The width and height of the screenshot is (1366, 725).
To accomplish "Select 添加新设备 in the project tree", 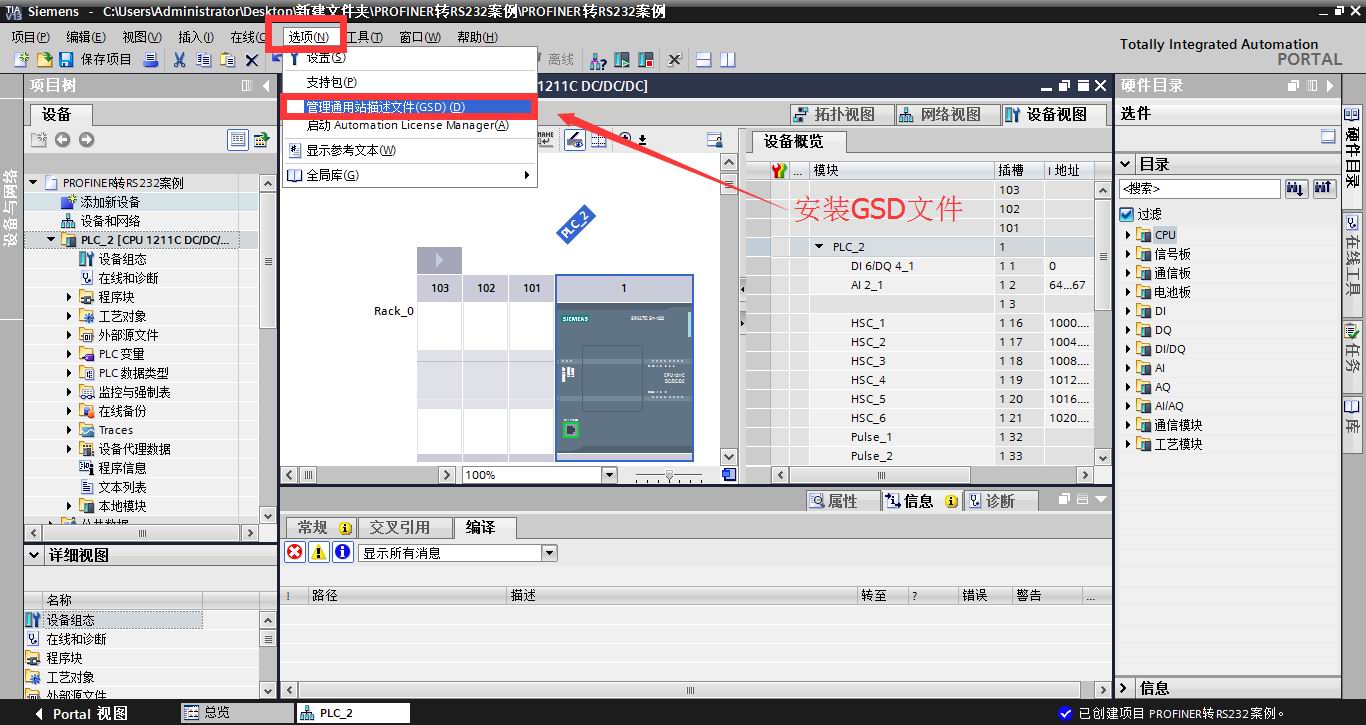I will (x=110, y=202).
